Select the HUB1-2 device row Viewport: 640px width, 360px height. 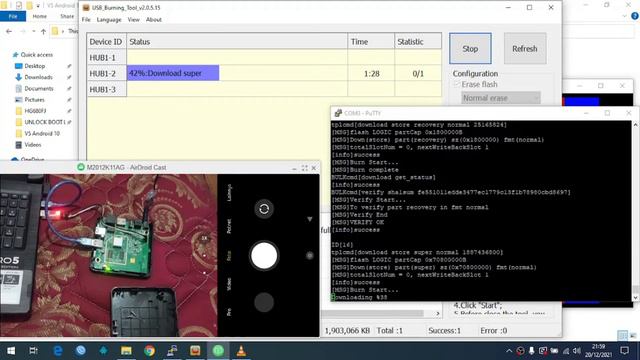(x=264, y=73)
